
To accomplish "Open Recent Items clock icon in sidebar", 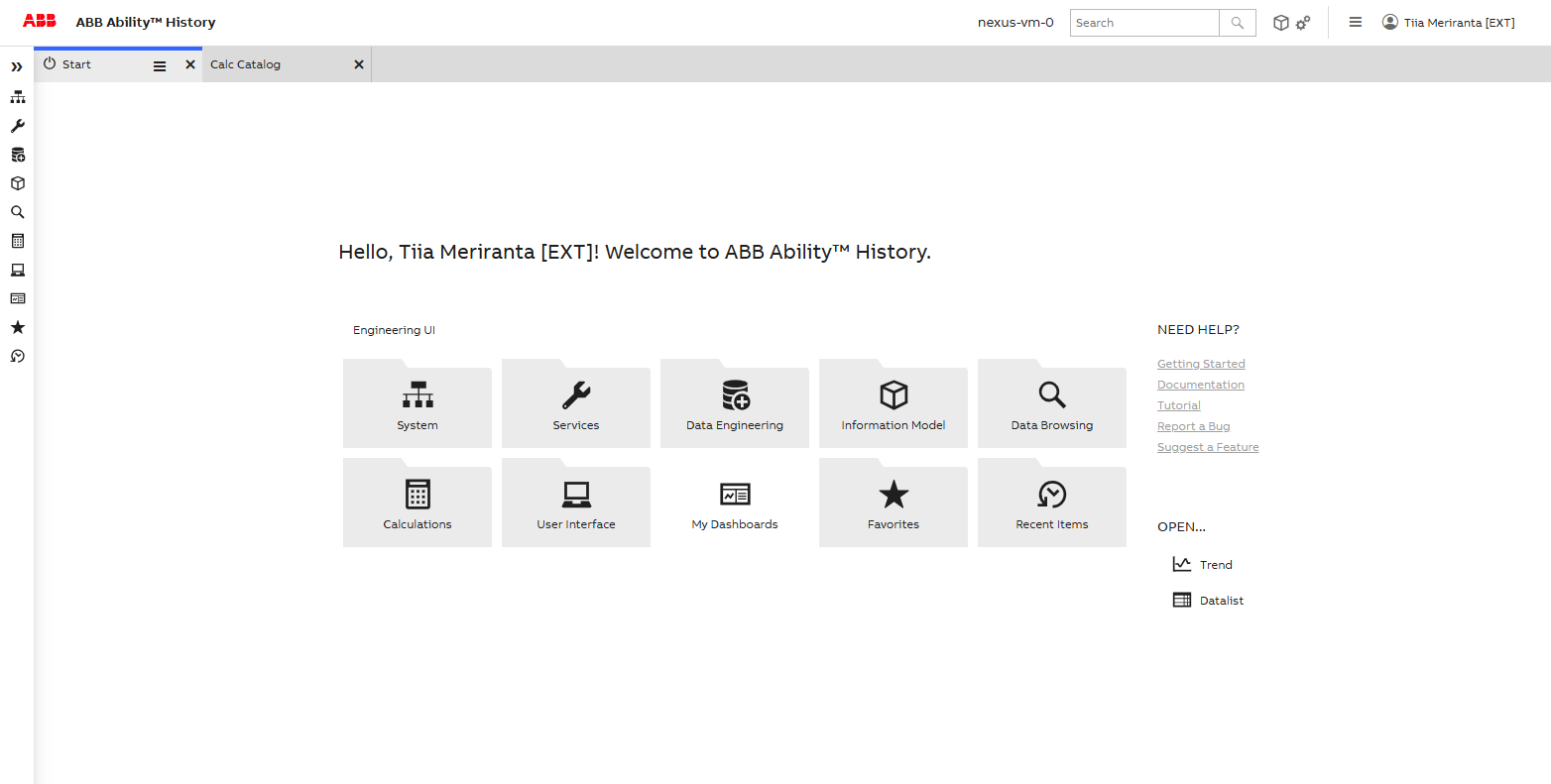I will coord(17,356).
